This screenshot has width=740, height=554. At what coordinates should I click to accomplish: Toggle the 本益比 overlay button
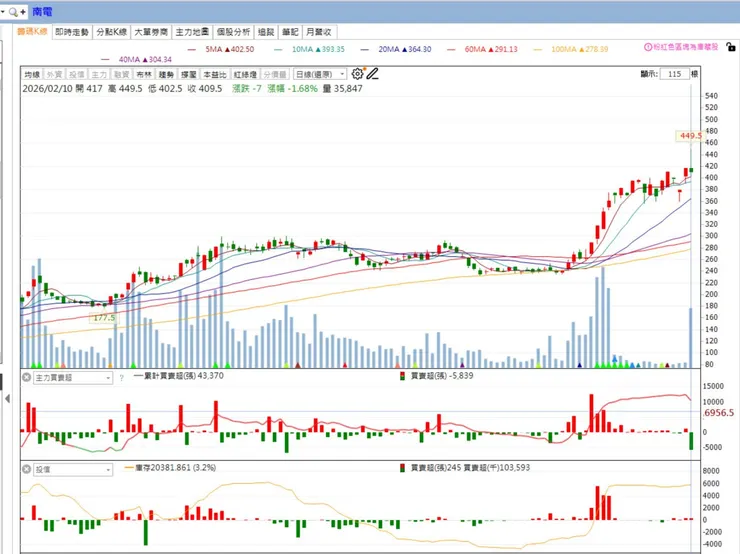pos(215,75)
